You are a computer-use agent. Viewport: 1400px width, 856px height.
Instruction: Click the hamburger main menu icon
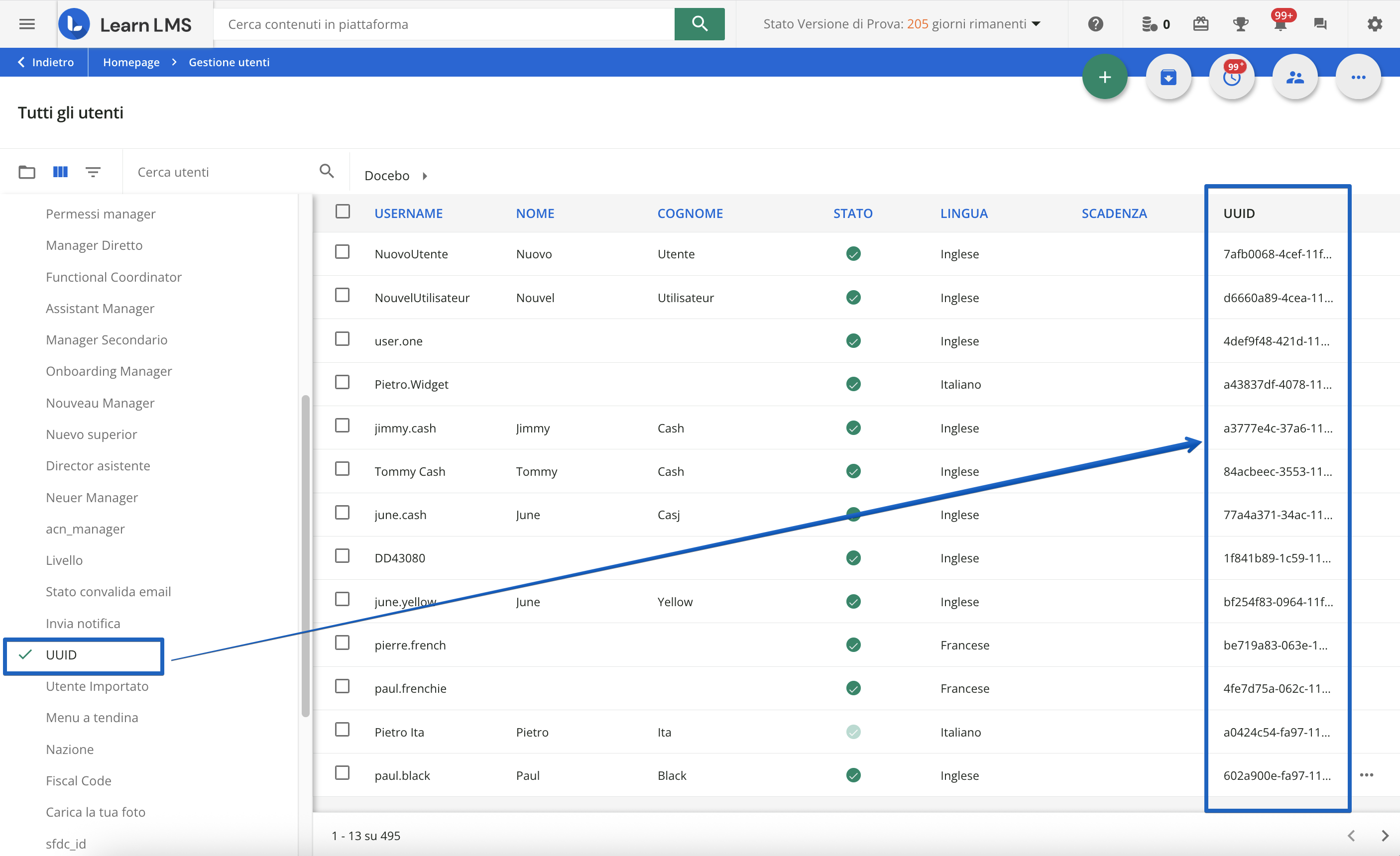(x=27, y=24)
